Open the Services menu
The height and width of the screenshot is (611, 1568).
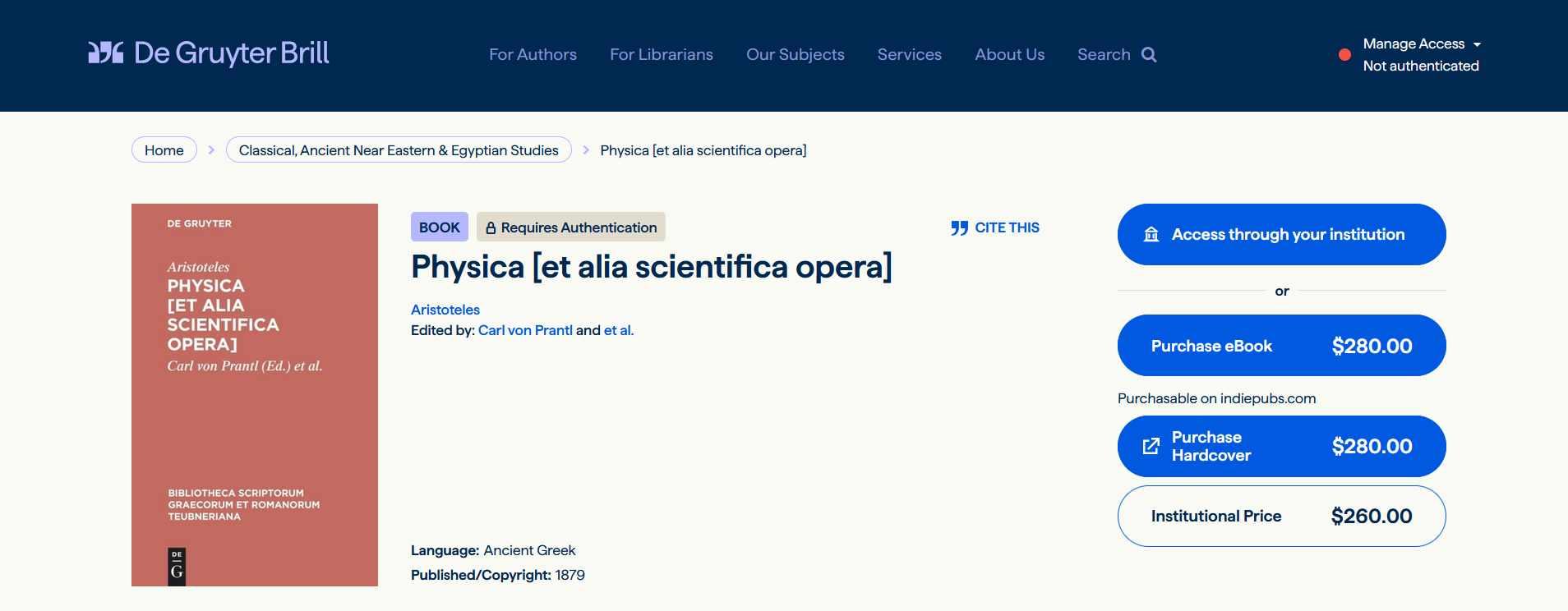[910, 54]
